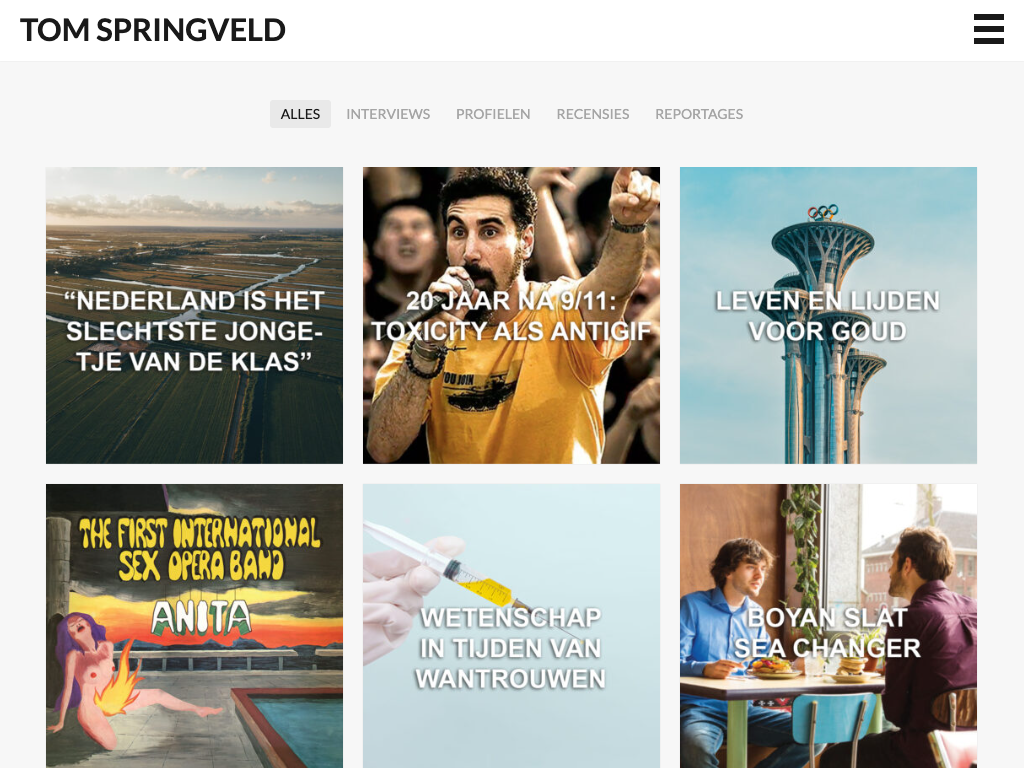
Task: Switch to the Profielen filter tab
Action: (x=493, y=114)
